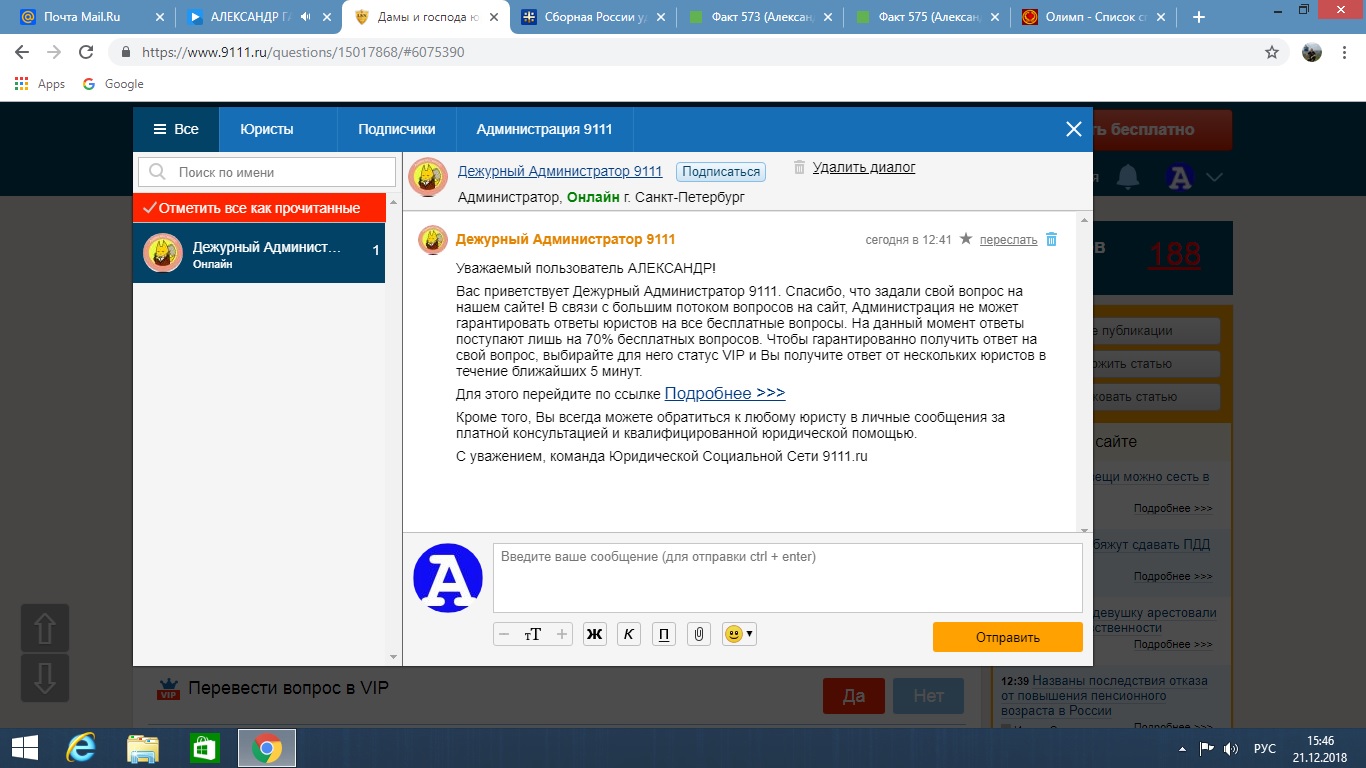The height and width of the screenshot is (768, 1366).
Task: Open the emoji smiley dropdown
Action: pyautogui.click(x=739, y=634)
